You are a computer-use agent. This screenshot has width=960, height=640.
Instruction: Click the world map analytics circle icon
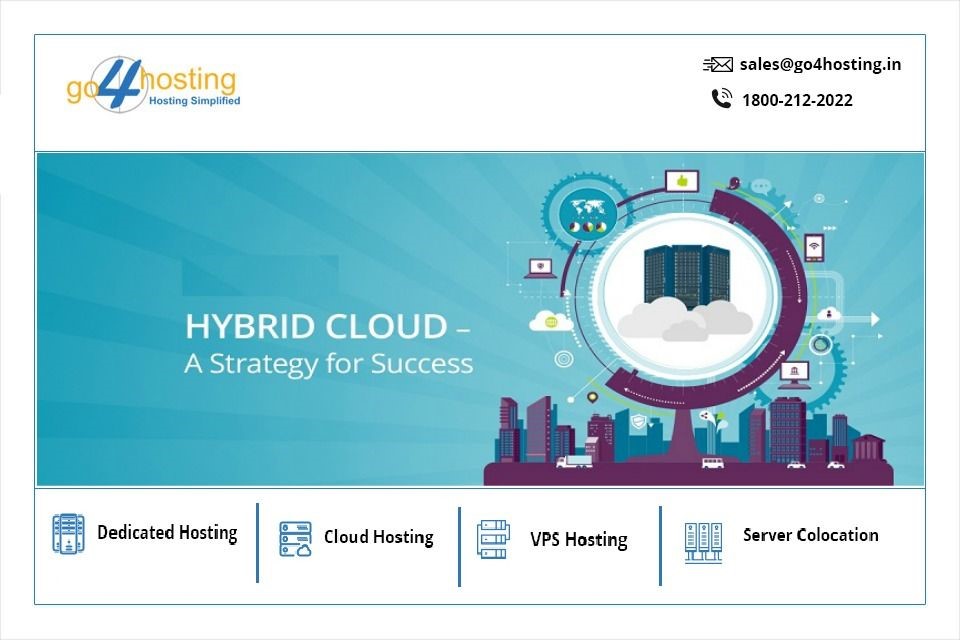(x=588, y=215)
